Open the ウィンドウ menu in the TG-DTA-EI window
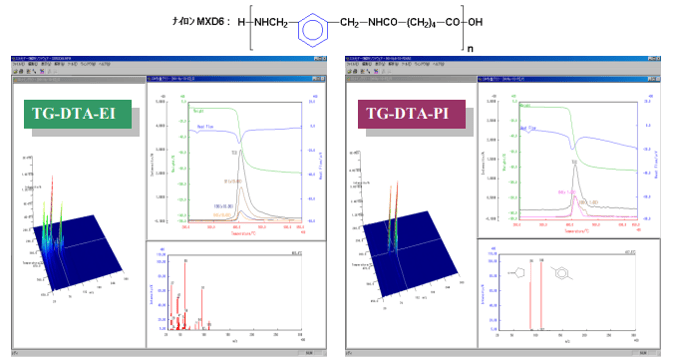This screenshot has height=364, width=673. (88, 64)
